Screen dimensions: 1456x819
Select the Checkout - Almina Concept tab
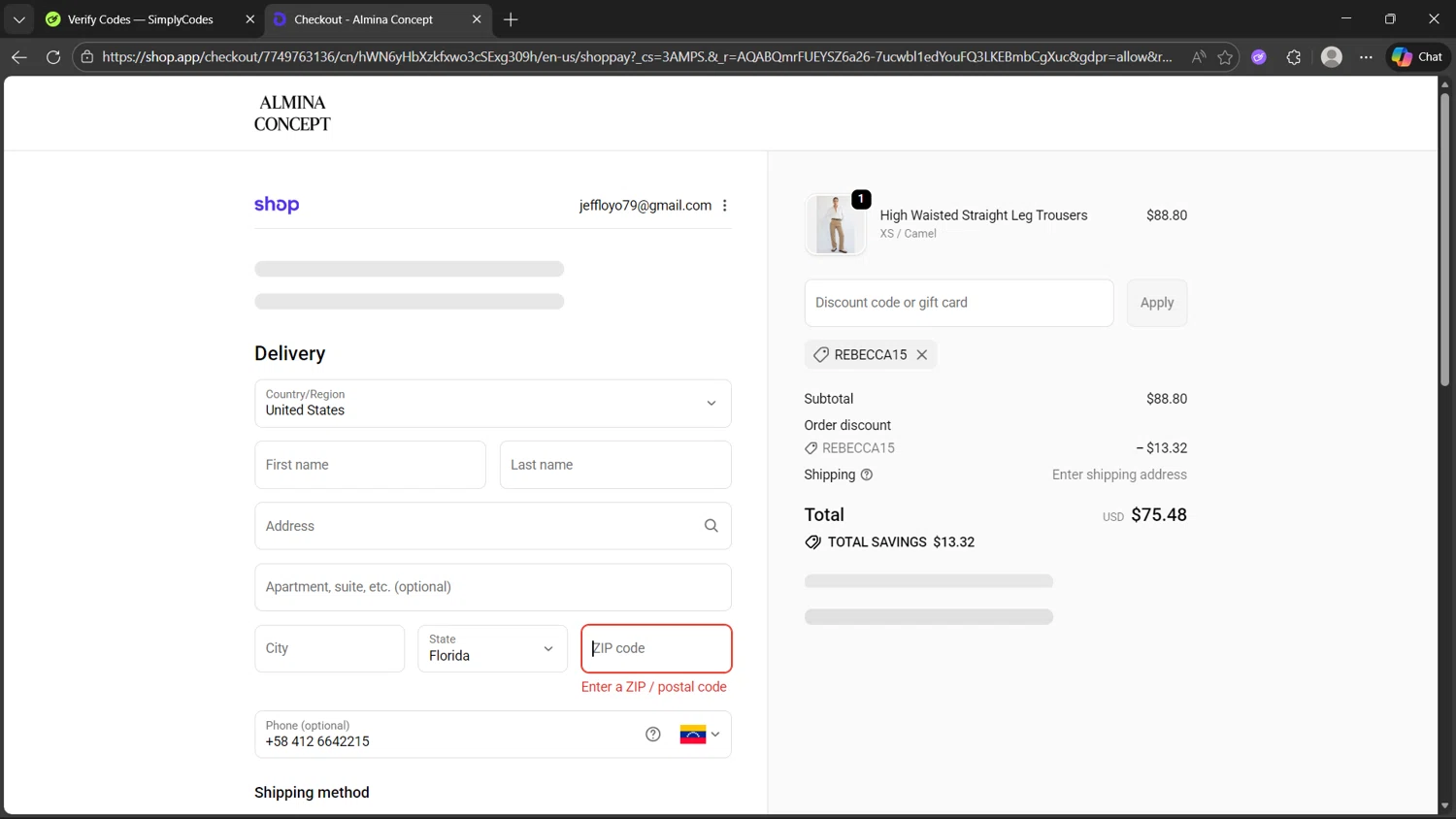(x=363, y=19)
